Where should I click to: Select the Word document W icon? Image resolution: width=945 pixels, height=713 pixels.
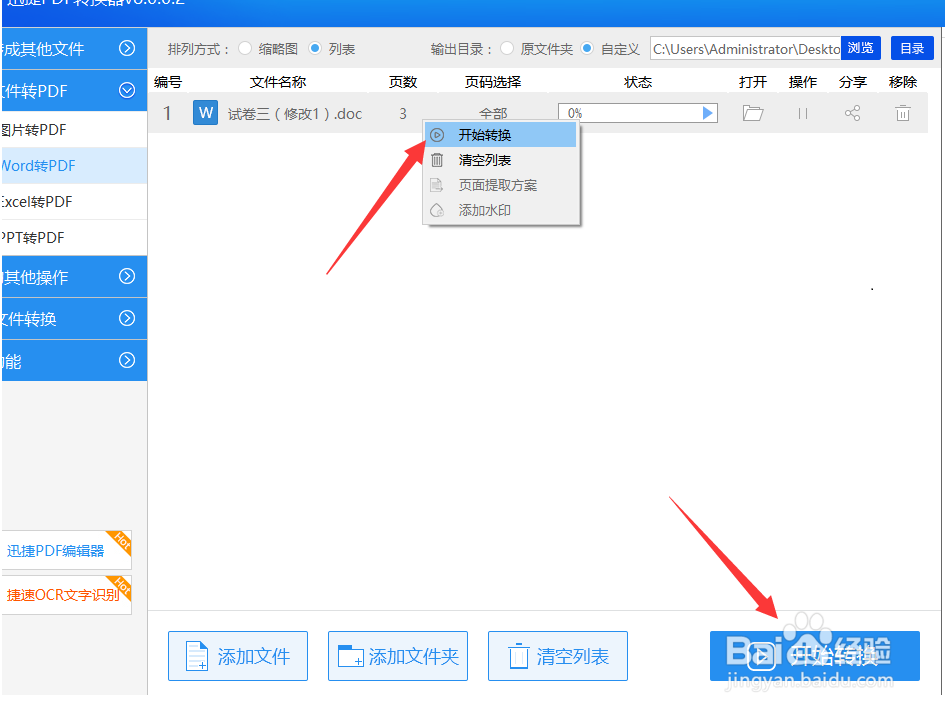coord(205,112)
